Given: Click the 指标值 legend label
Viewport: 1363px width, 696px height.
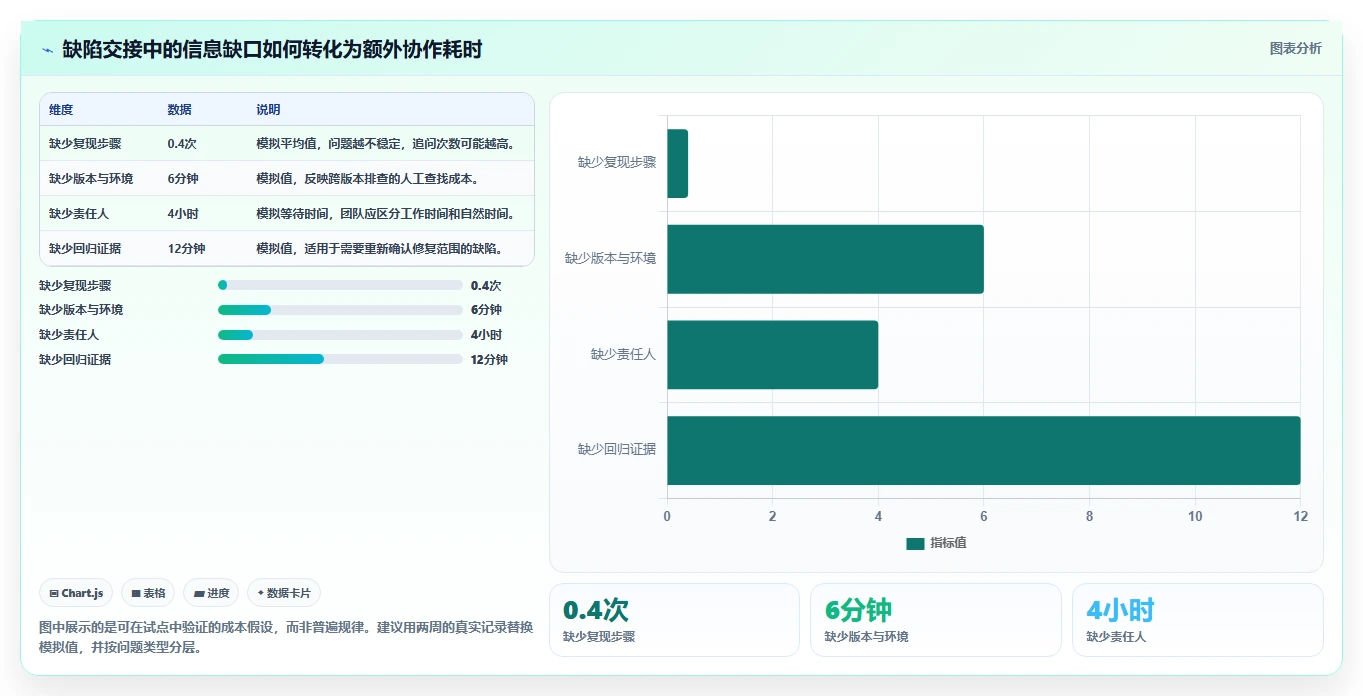Looking at the screenshot, I should pos(948,543).
